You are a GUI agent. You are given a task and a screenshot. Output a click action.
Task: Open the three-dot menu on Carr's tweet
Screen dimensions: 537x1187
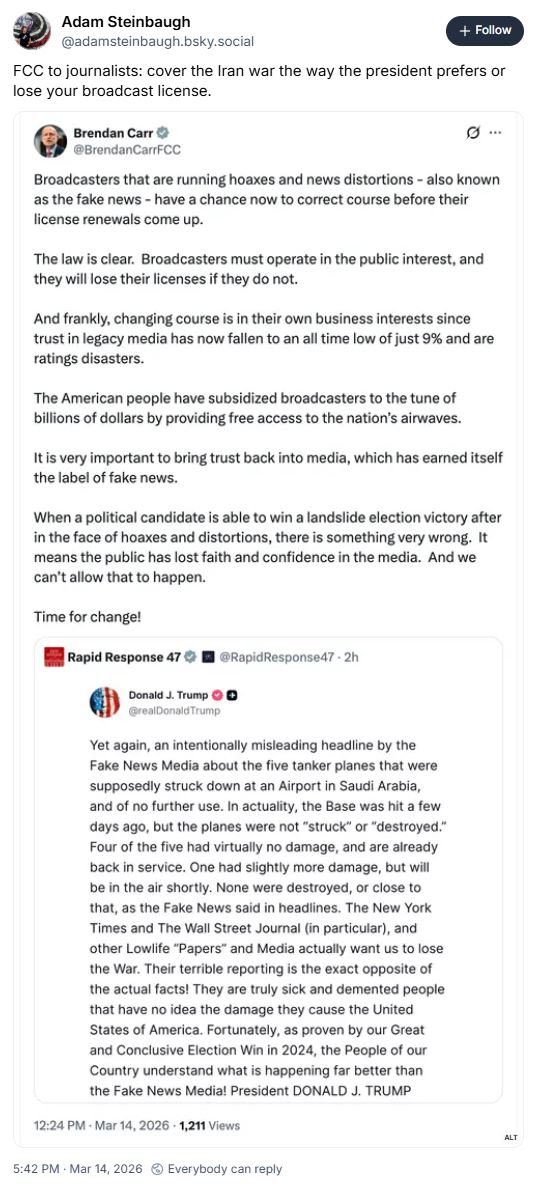pyautogui.click(x=495, y=133)
